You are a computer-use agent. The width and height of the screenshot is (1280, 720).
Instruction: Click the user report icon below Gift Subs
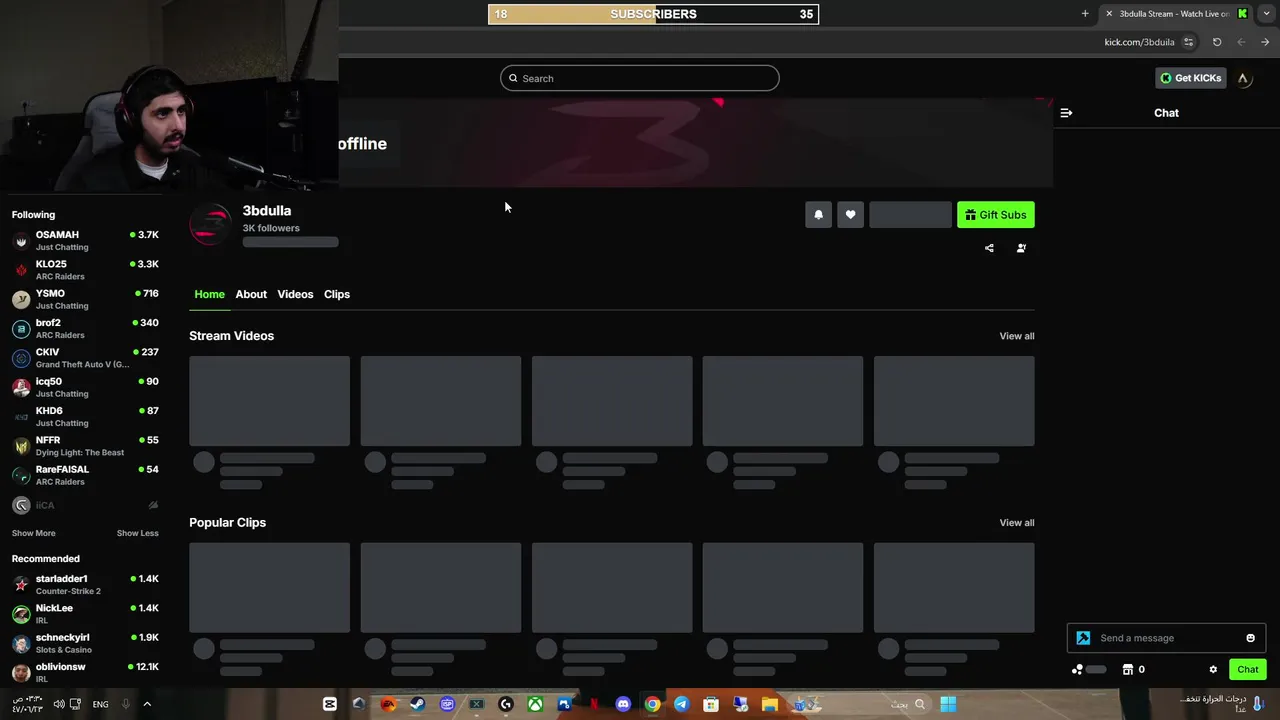[x=1021, y=248]
